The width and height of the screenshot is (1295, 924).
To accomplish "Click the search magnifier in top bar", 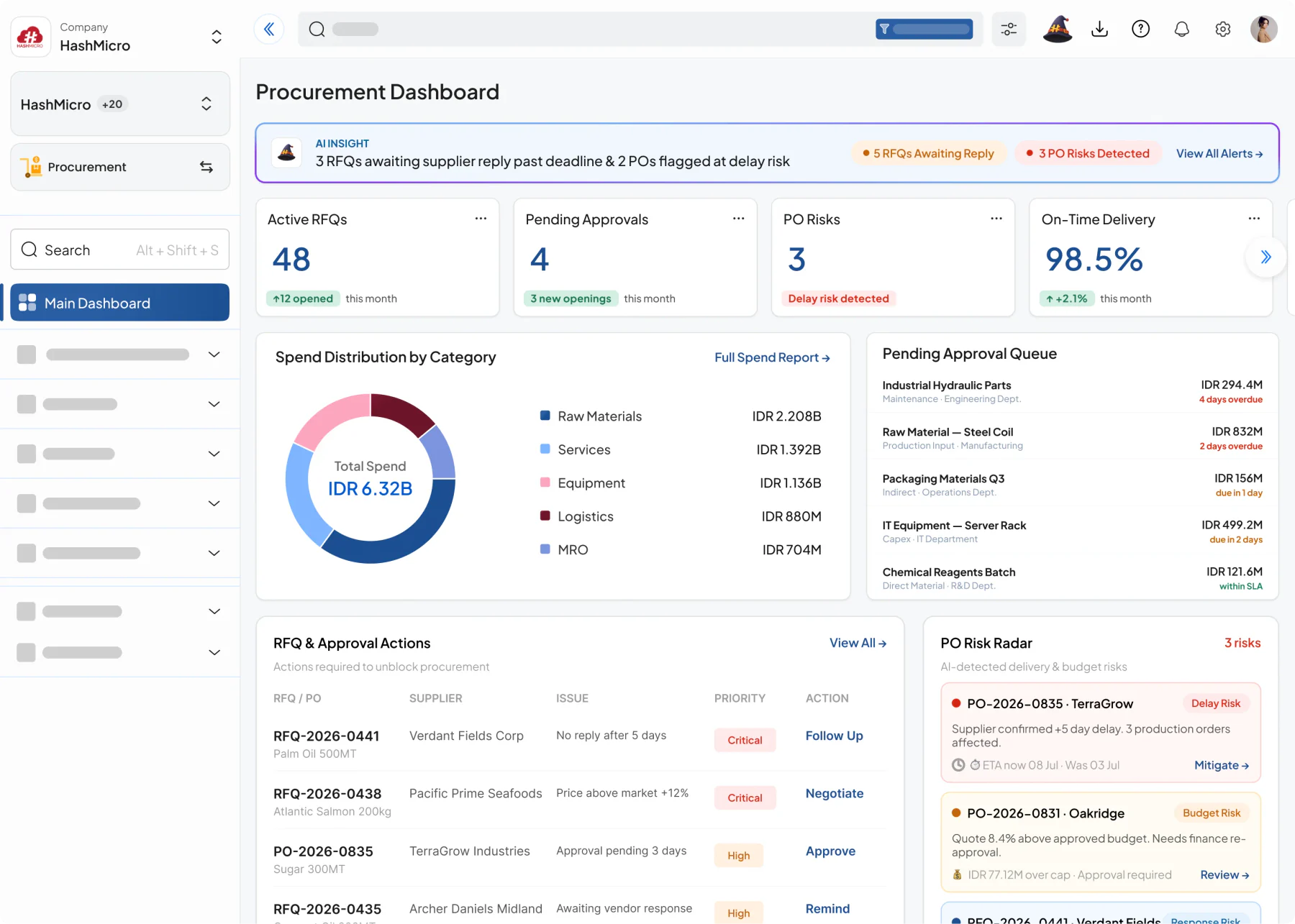I will 317,29.
